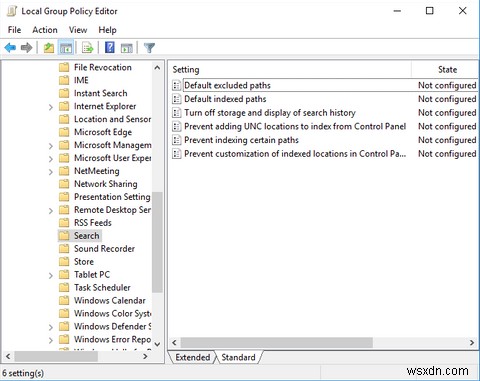This screenshot has width=480, height=381.
Task: Click folder icon next to Windows Calendar
Action: point(64,301)
